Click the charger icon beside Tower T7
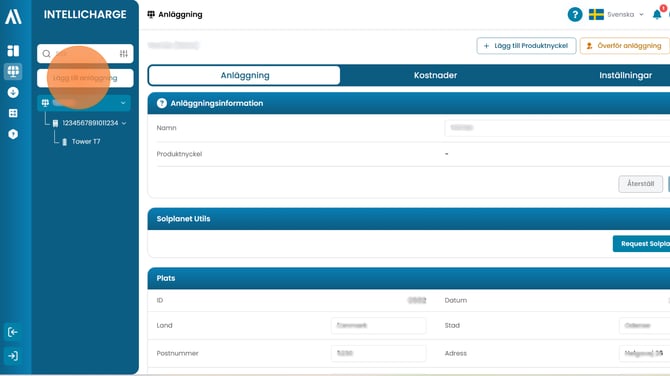The image size is (670, 376). pyautogui.click(x=65, y=142)
